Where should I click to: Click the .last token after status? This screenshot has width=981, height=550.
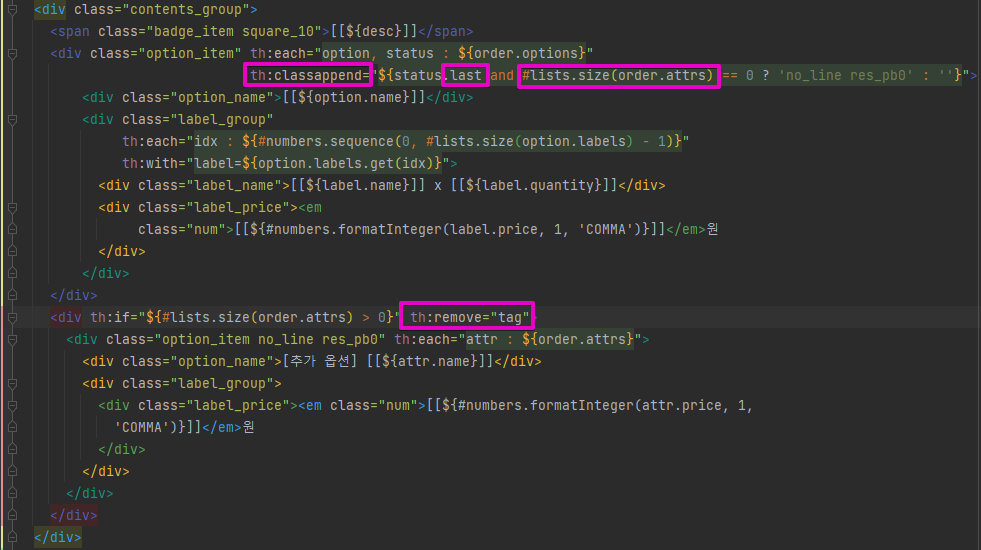pos(465,75)
